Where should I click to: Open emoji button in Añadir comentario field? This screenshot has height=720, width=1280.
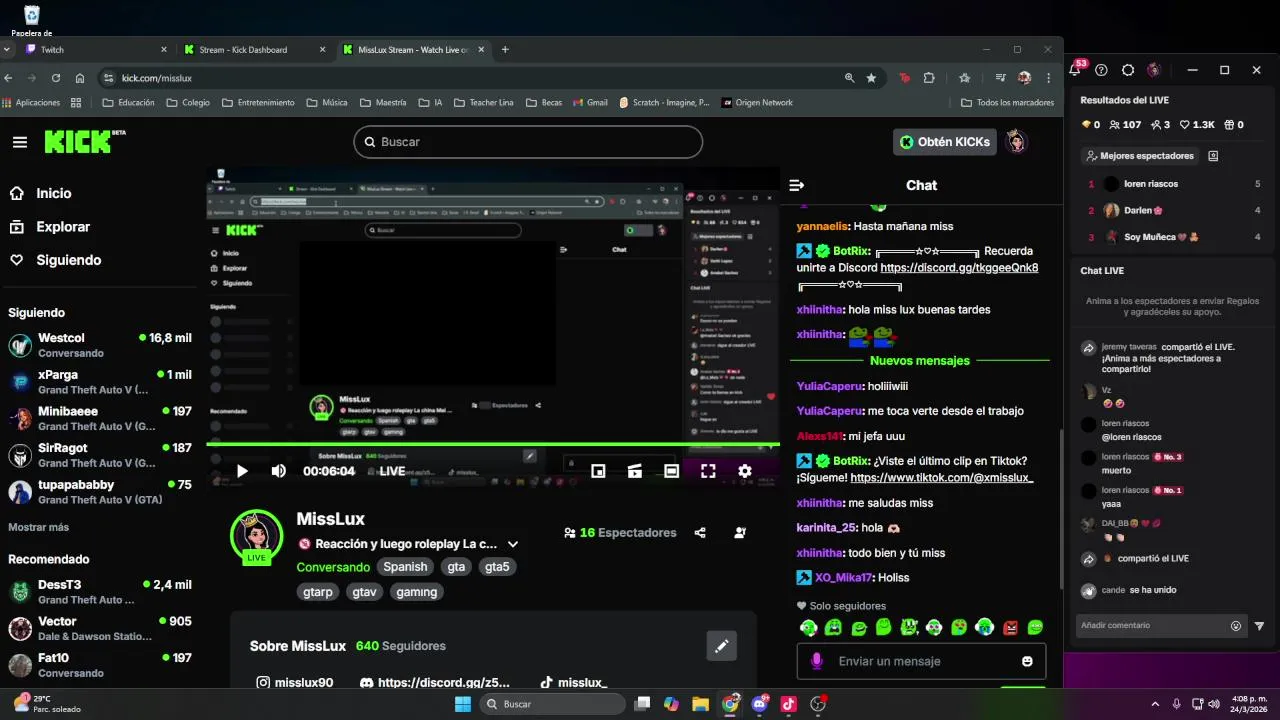tap(1236, 626)
